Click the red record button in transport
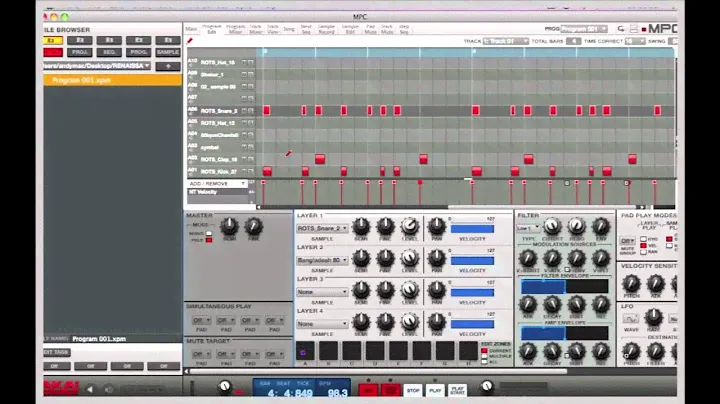The width and height of the screenshot is (720, 404). [x=367, y=390]
